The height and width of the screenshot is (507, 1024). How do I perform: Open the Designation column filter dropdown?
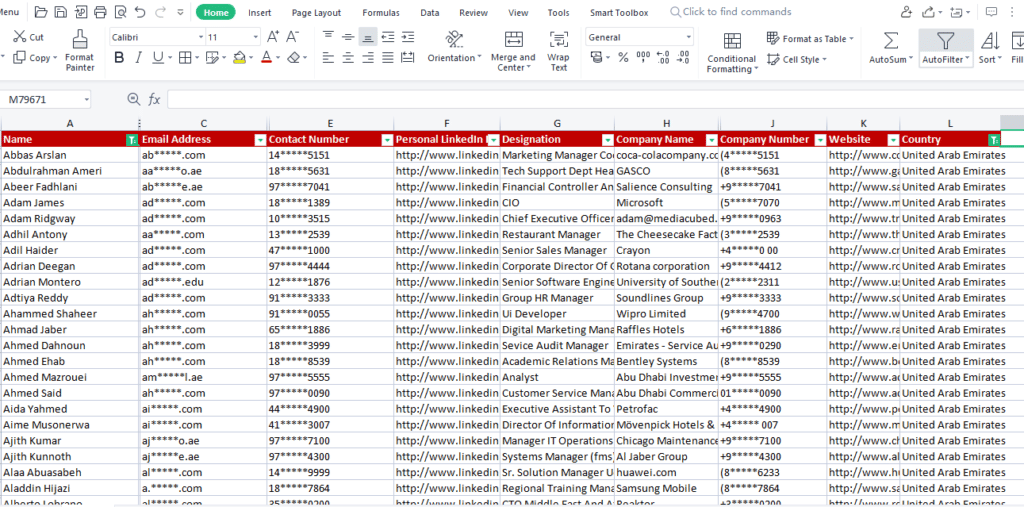607,139
